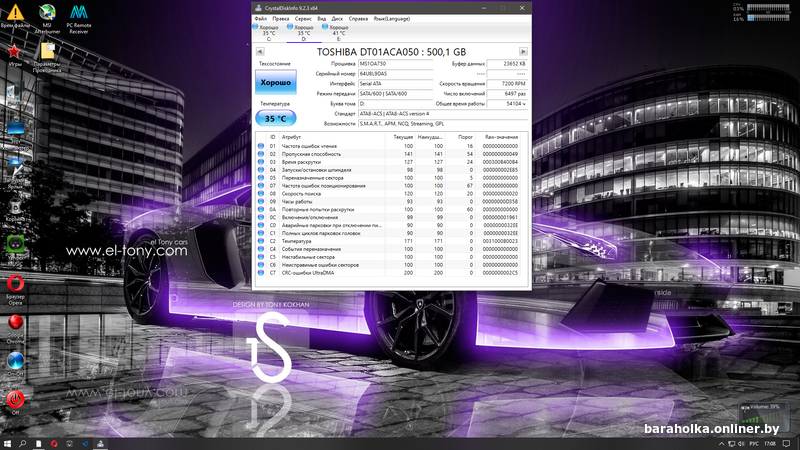This screenshot has height=450, width=800.
Task: Select the Переназначенные сектора row
Action: click(x=391, y=178)
